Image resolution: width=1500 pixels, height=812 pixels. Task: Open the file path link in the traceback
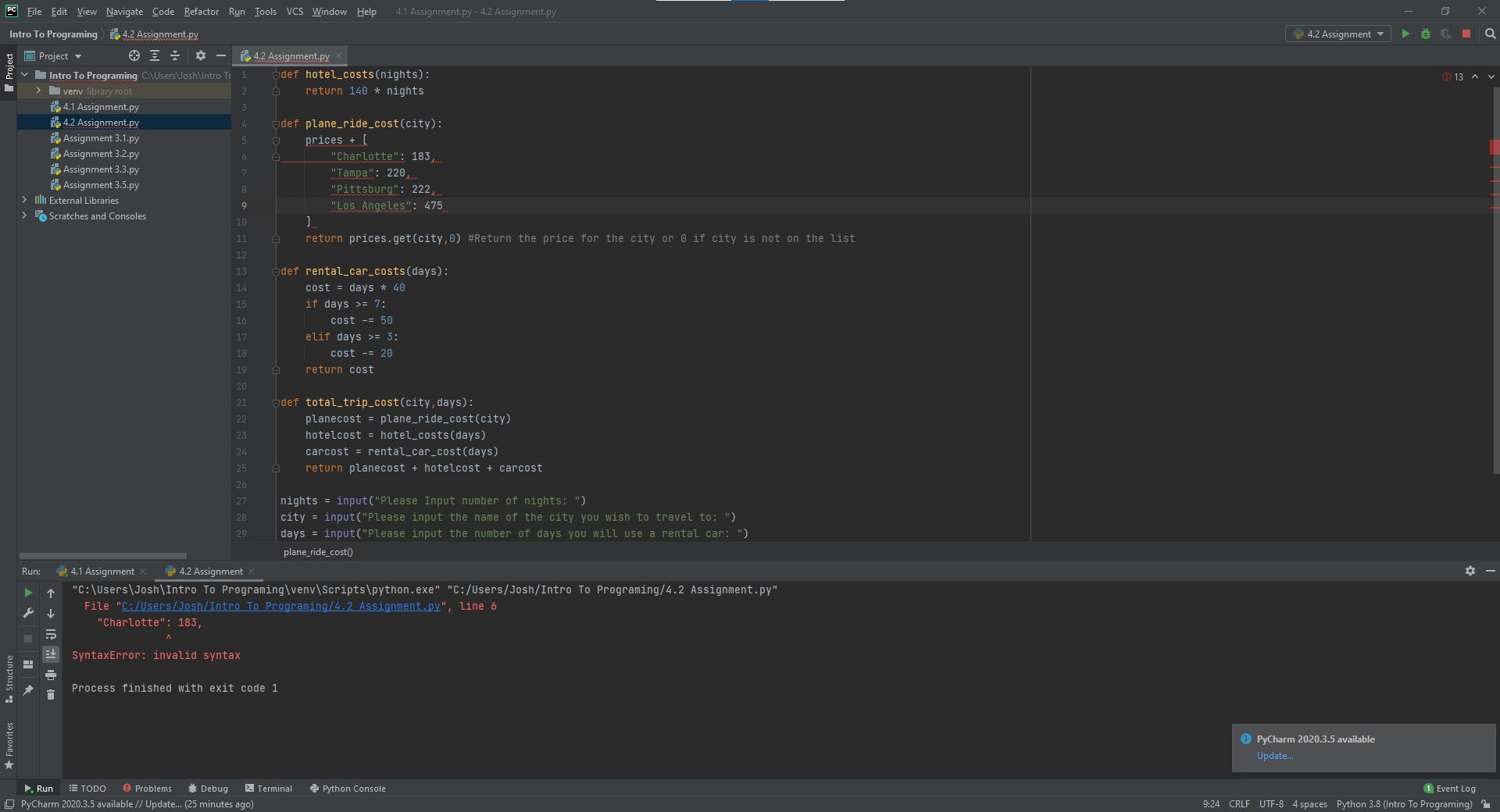pyautogui.click(x=280, y=607)
